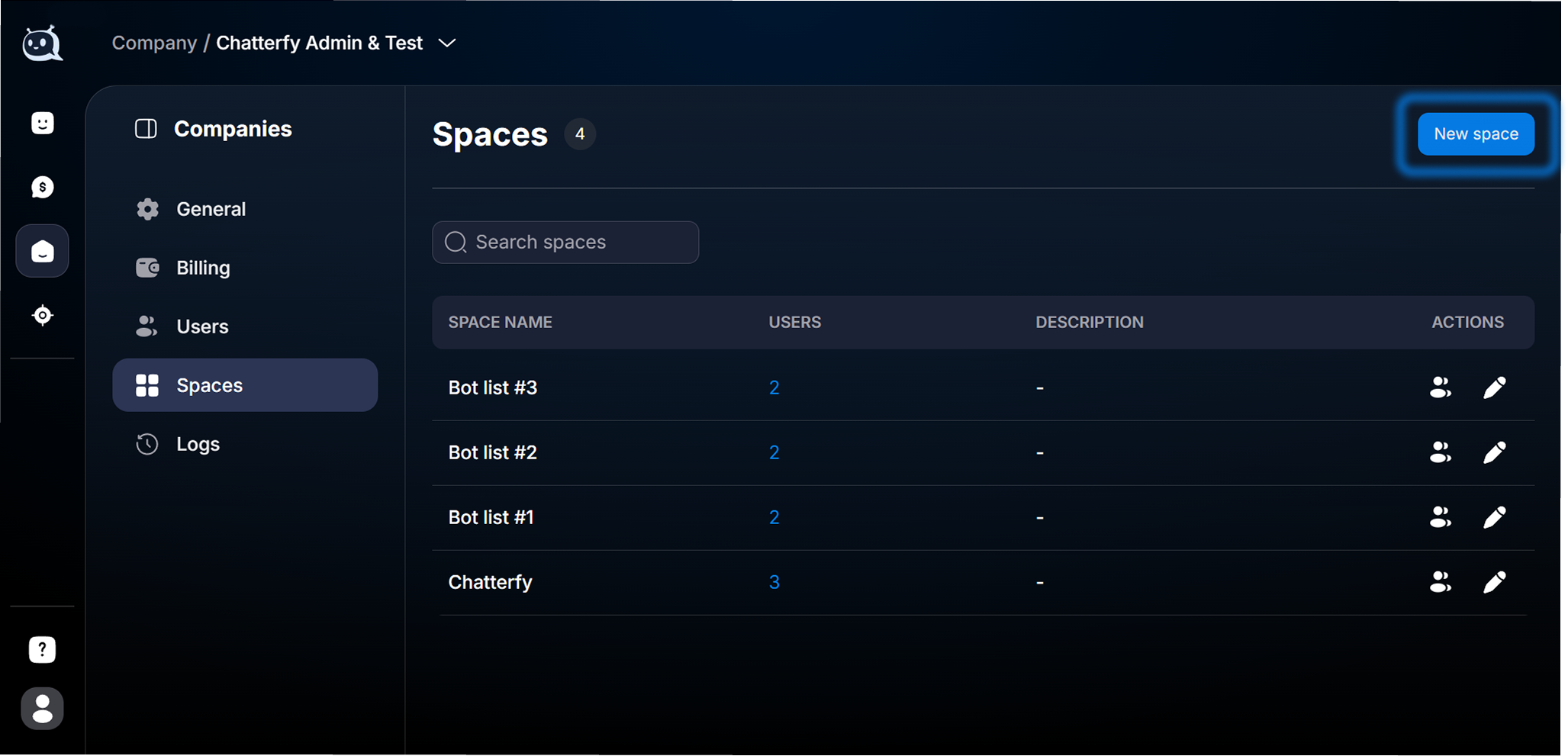This screenshot has height=756, width=1568.
Task: Click the New space button
Action: tap(1476, 134)
